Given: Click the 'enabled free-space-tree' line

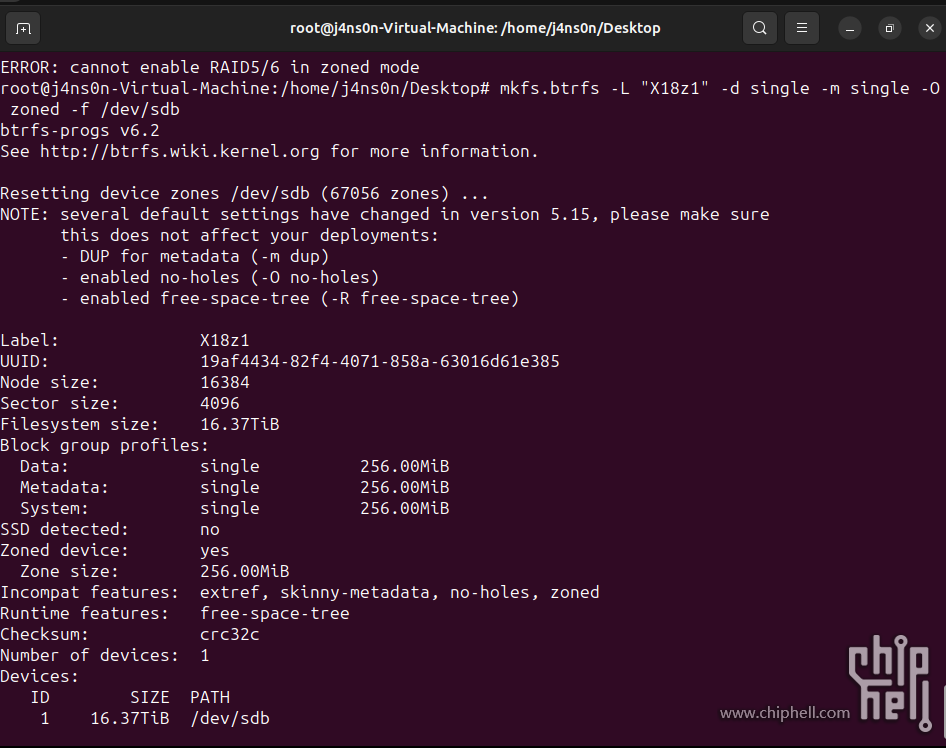Looking at the screenshot, I should (x=290, y=299).
